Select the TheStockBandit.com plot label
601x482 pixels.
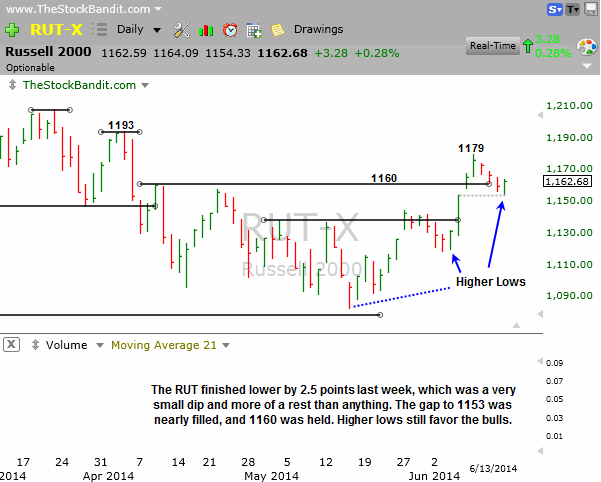(x=79, y=85)
